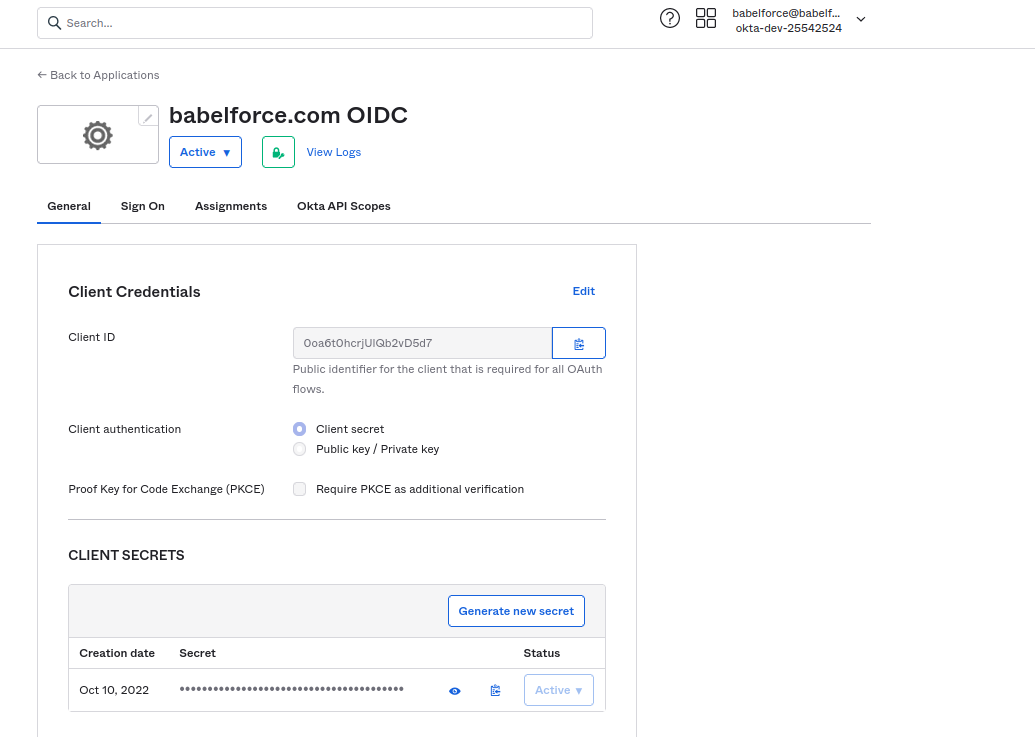
Task: Select Public key / Private key radio
Action: click(300, 449)
